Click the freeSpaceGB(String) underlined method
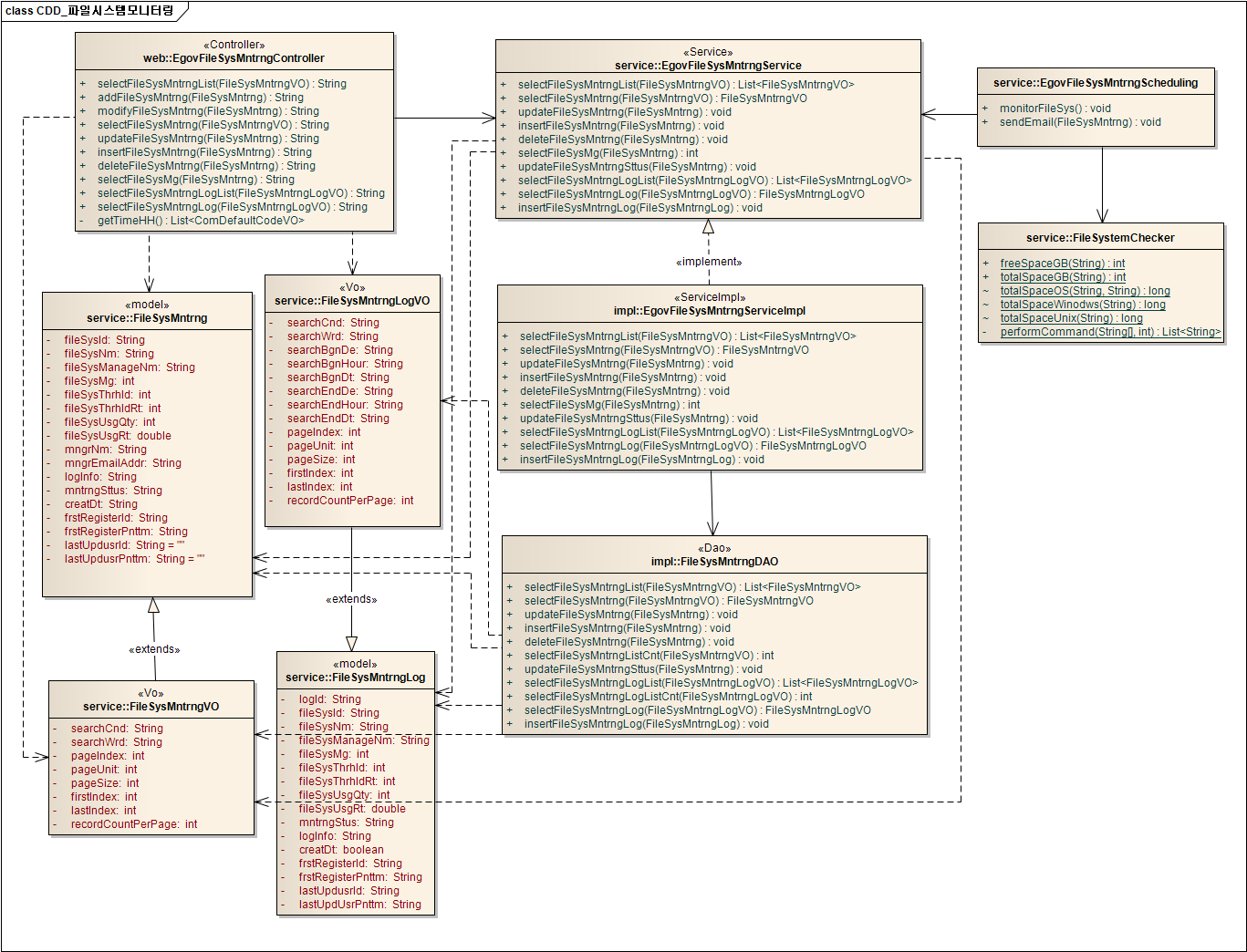 1062,264
